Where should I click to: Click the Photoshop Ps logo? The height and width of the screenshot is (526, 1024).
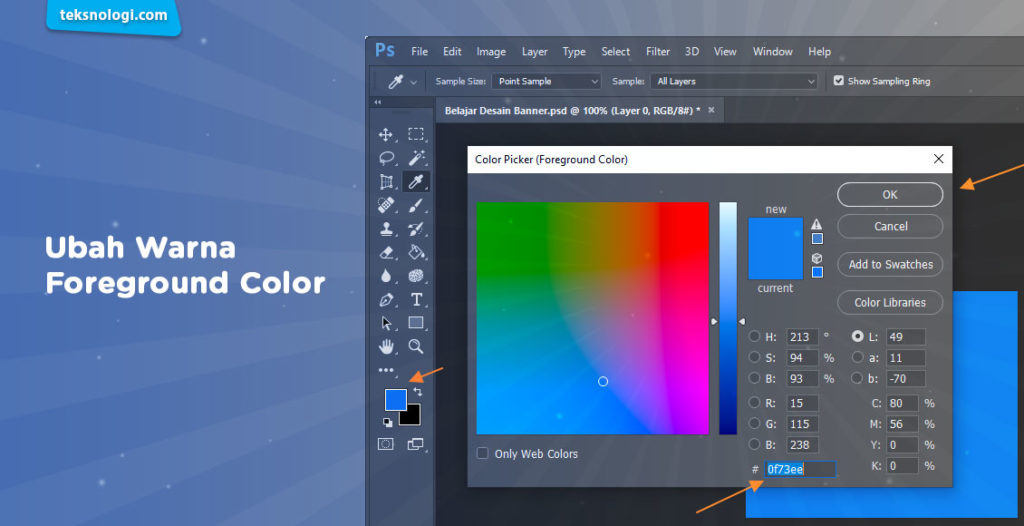(385, 50)
